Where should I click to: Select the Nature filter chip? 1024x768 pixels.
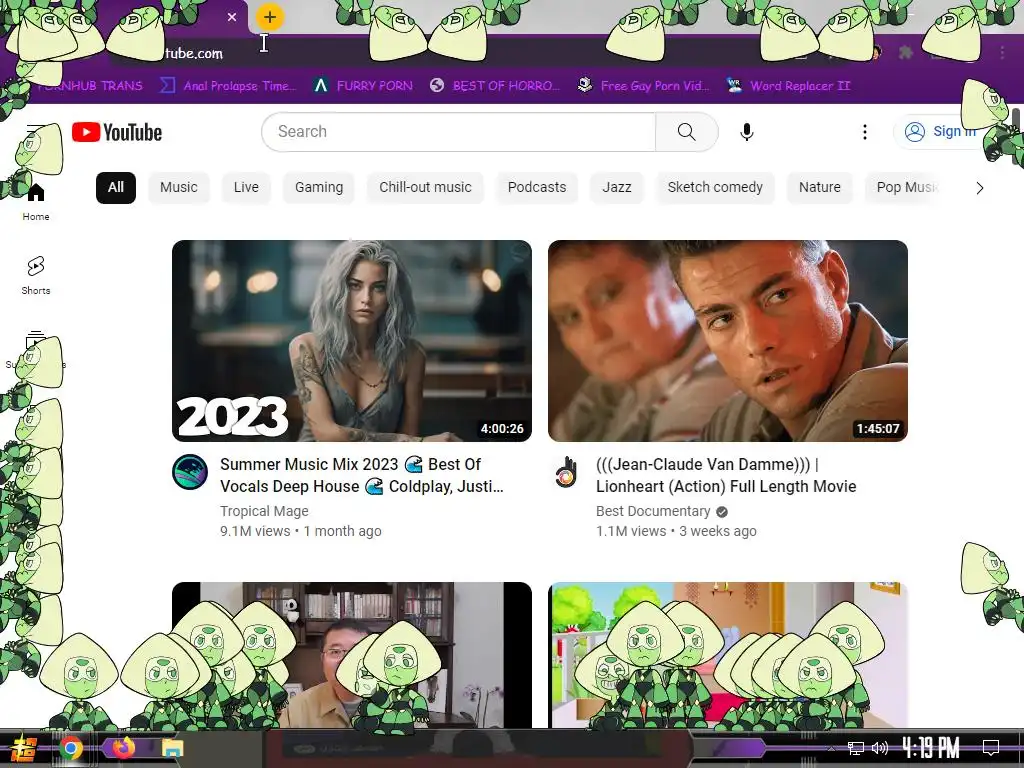pyautogui.click(x=820, y=187)
